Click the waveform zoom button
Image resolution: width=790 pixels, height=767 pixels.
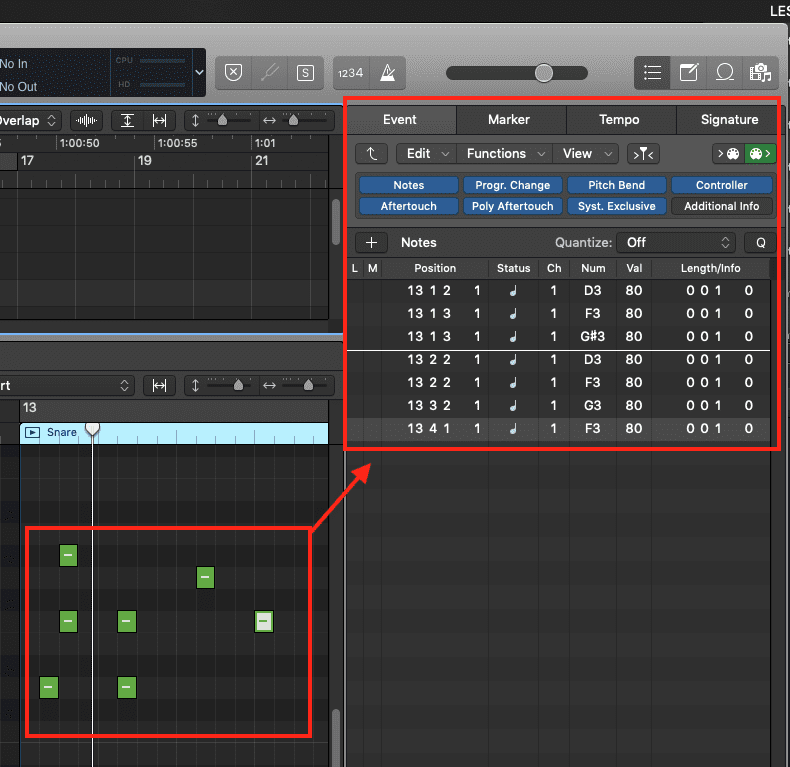(x=86, y=121)
